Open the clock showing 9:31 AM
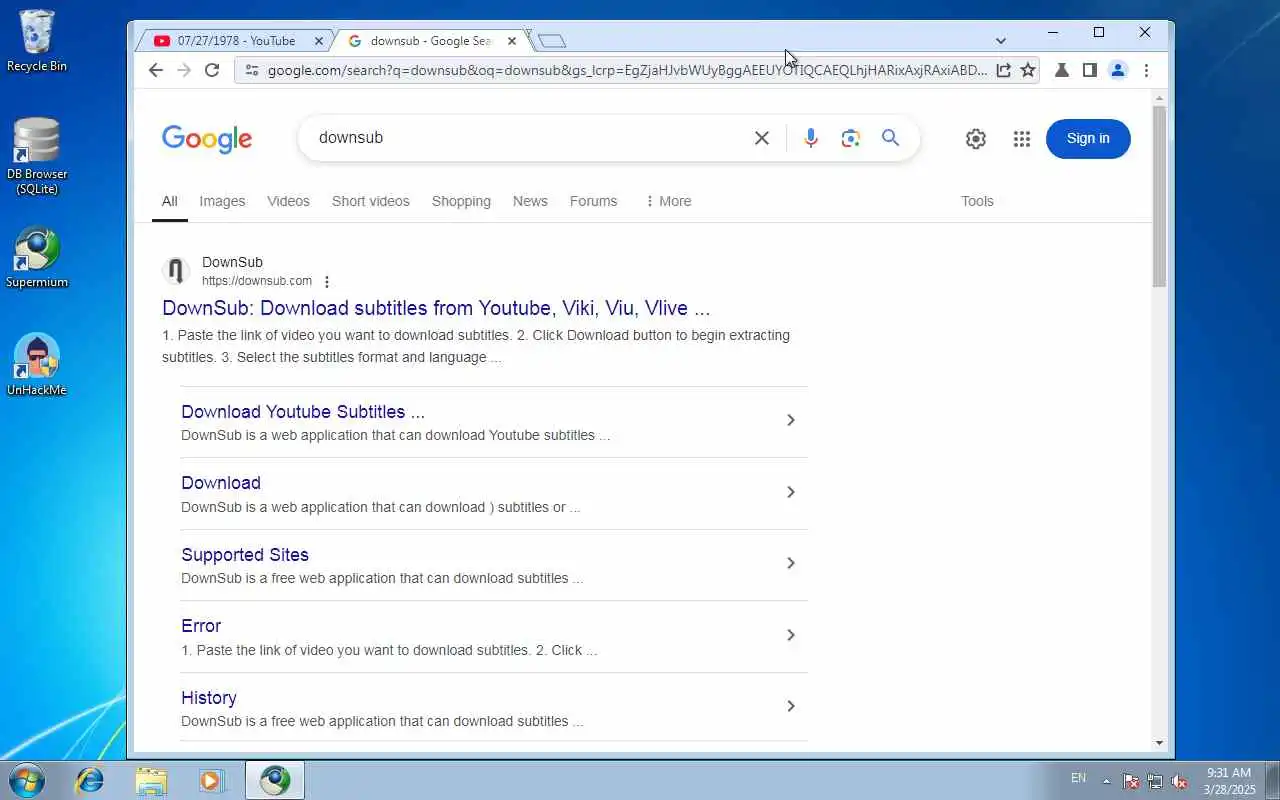The image size is (1280, 800). click(x=1229, y=781)
